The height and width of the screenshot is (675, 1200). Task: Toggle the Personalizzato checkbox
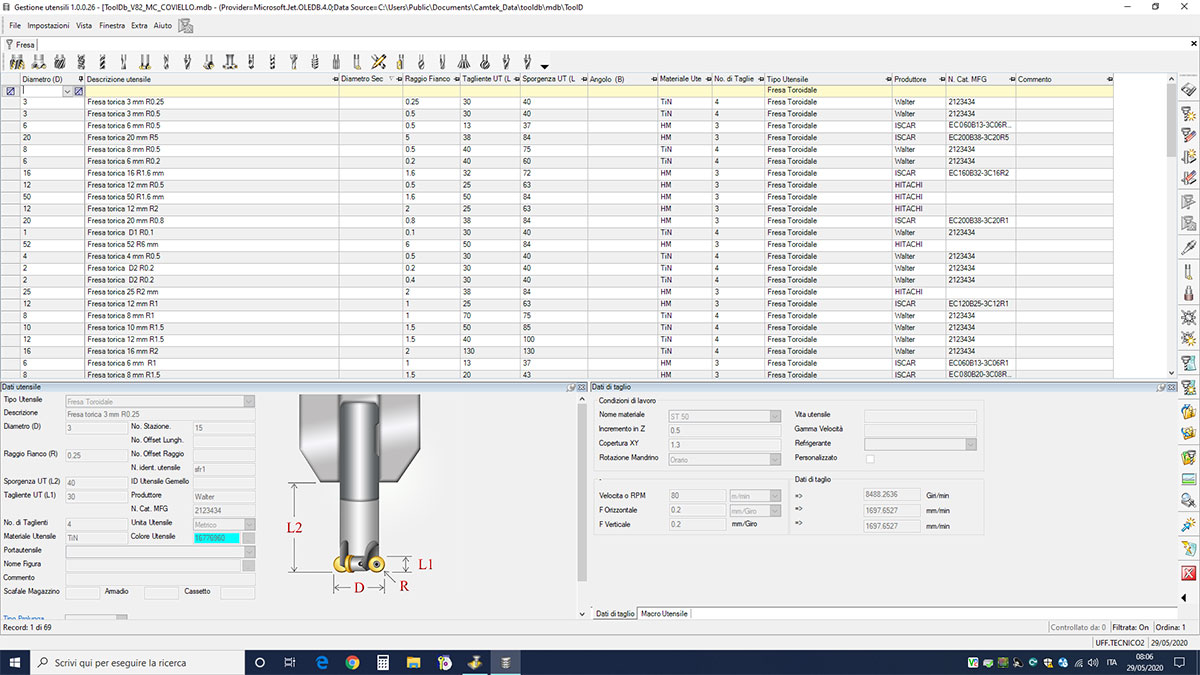point(869,458)
